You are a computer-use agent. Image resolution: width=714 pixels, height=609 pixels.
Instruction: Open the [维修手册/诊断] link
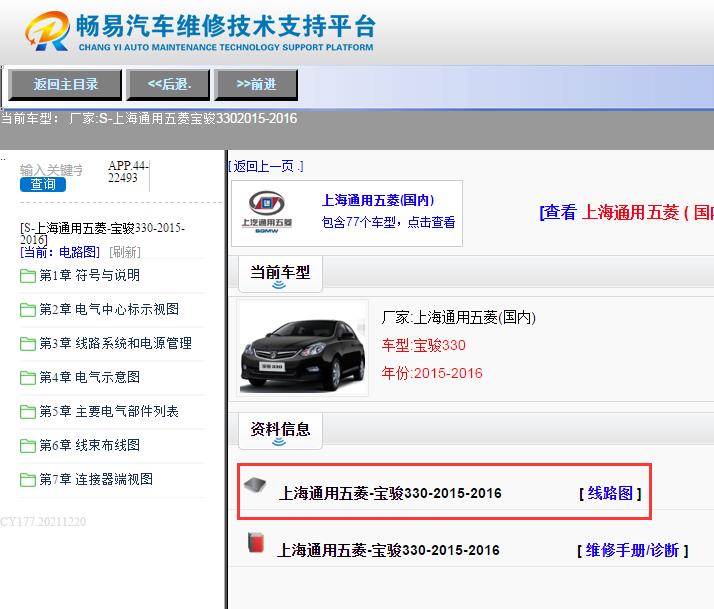pos(632,550)
